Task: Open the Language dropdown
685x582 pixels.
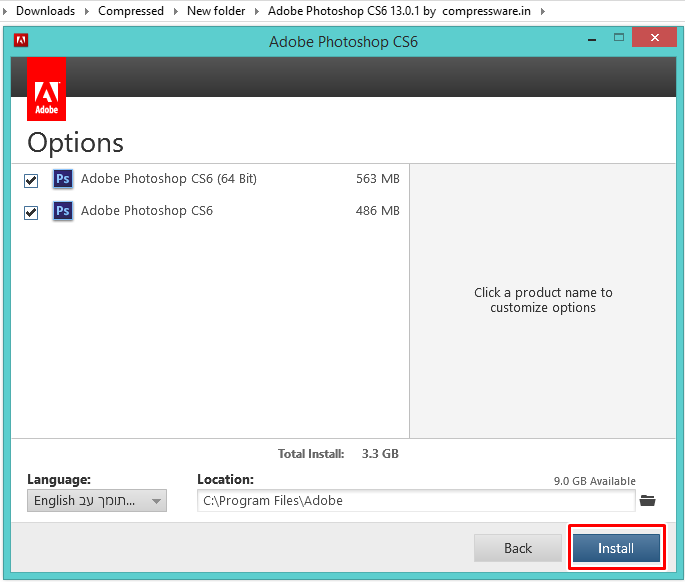Action: pos(97,500)
